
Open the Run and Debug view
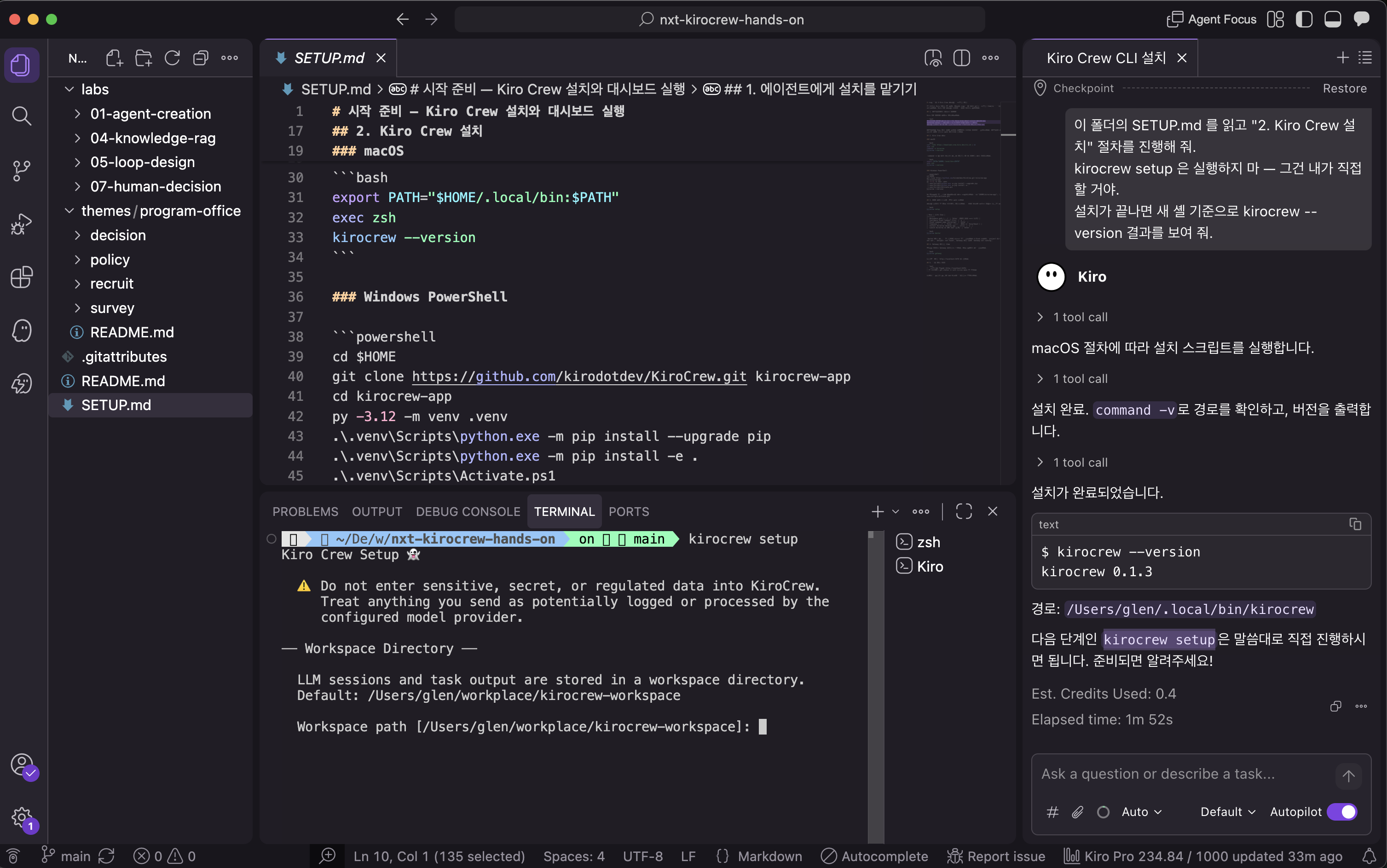click(21, 224)
